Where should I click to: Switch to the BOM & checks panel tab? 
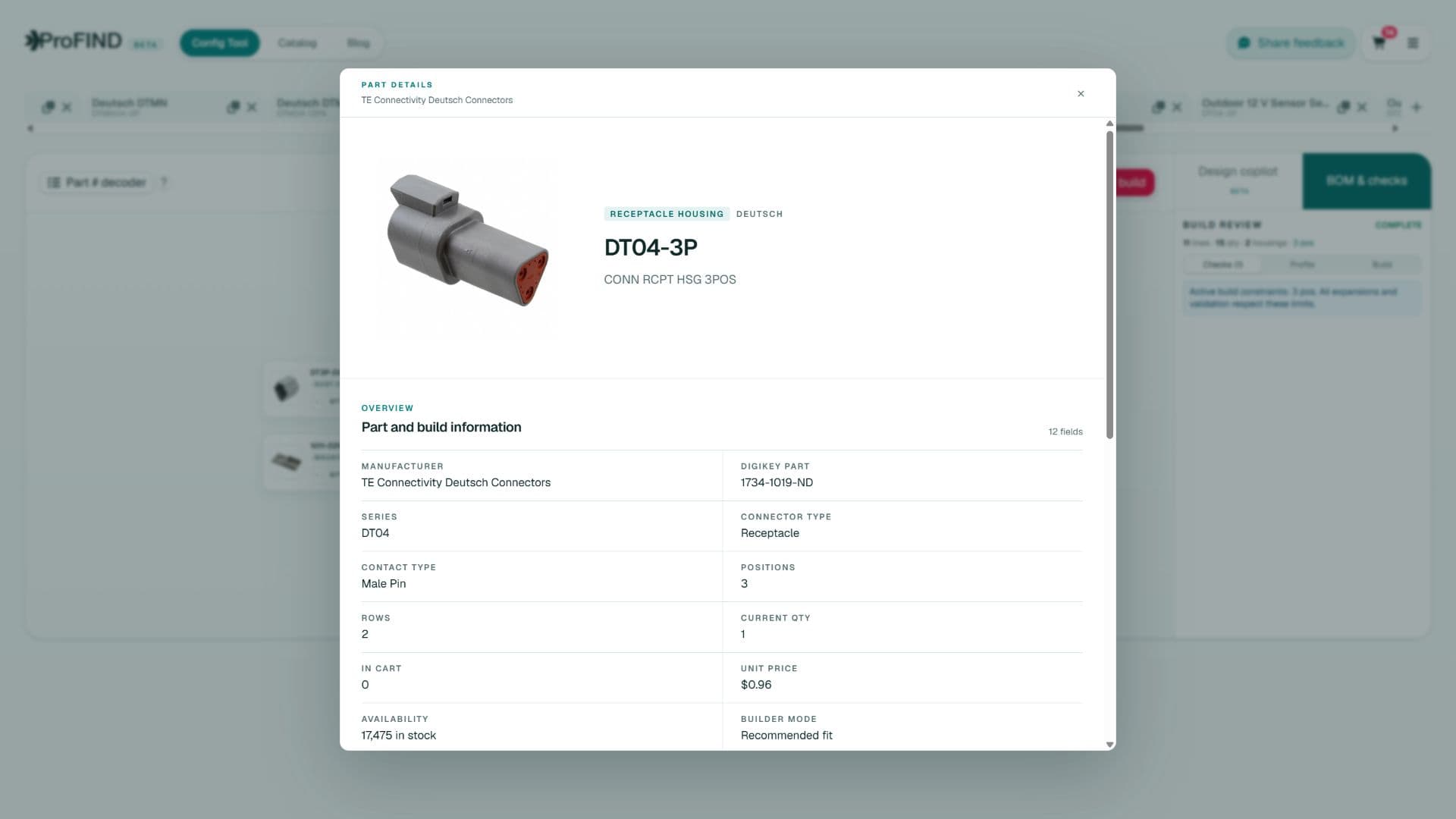[x=1367, y=180]
